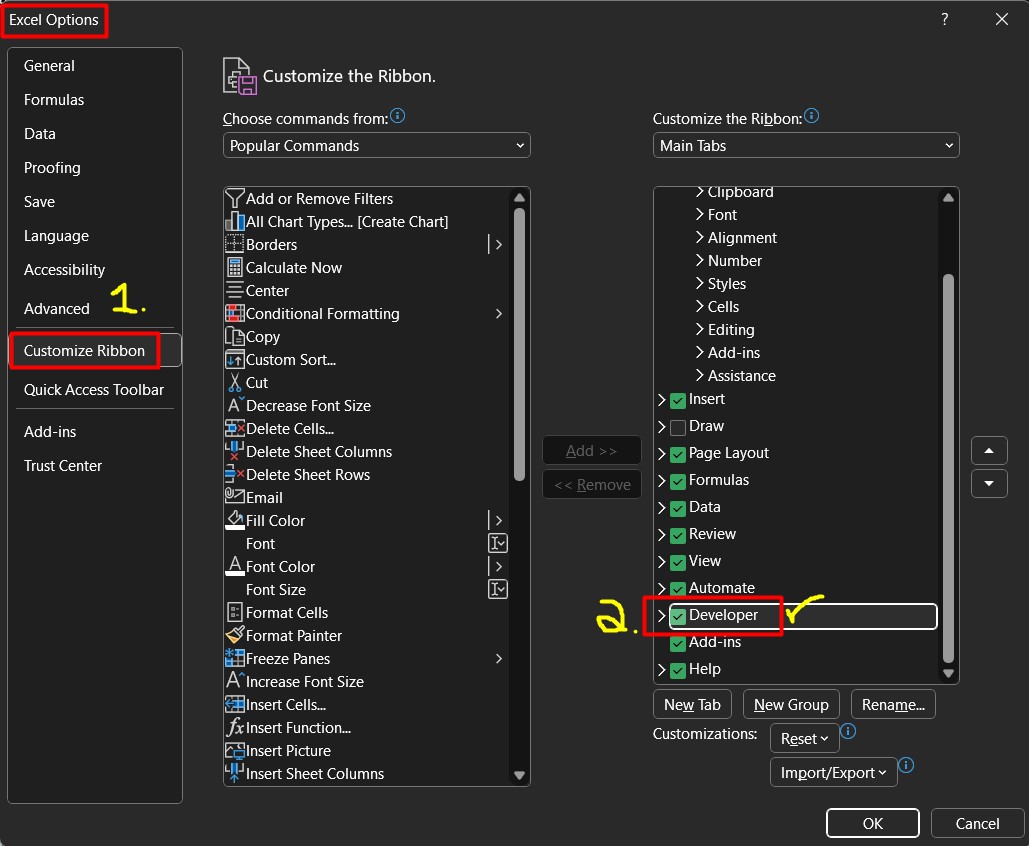Click info icon next to Reset dropdown
1029x846 pixels.
click(x=848, y=731)
